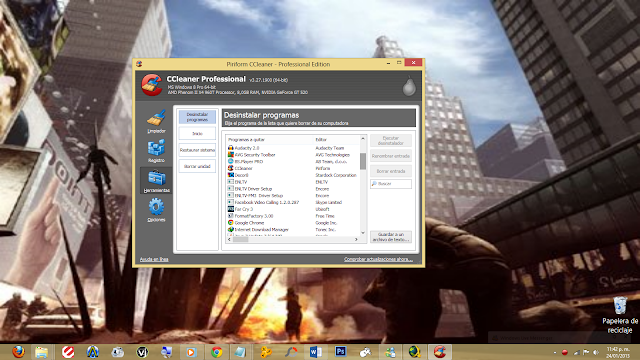Open the orange media player taskbar icon

click(x=191, y=352)
